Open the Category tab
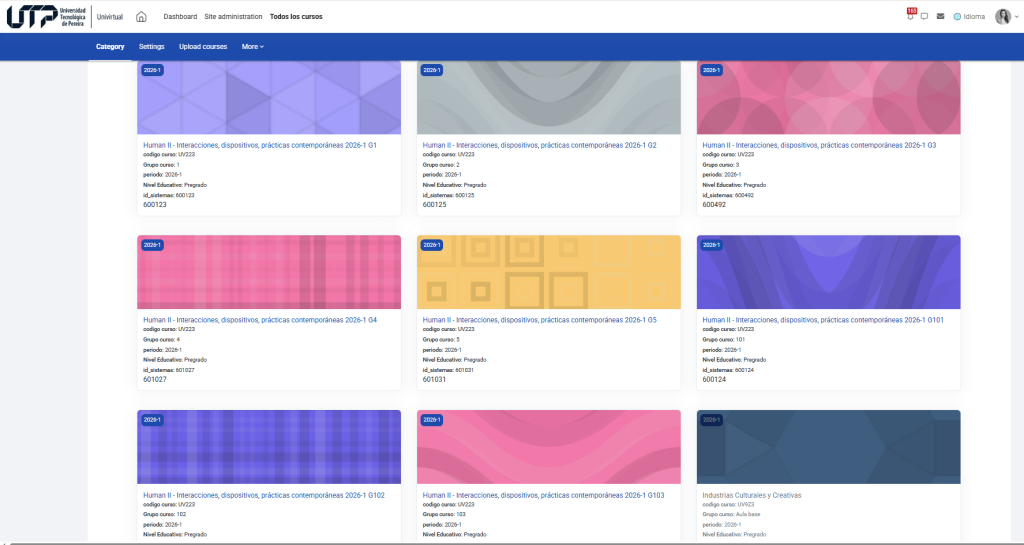 (x=110, y=47)
